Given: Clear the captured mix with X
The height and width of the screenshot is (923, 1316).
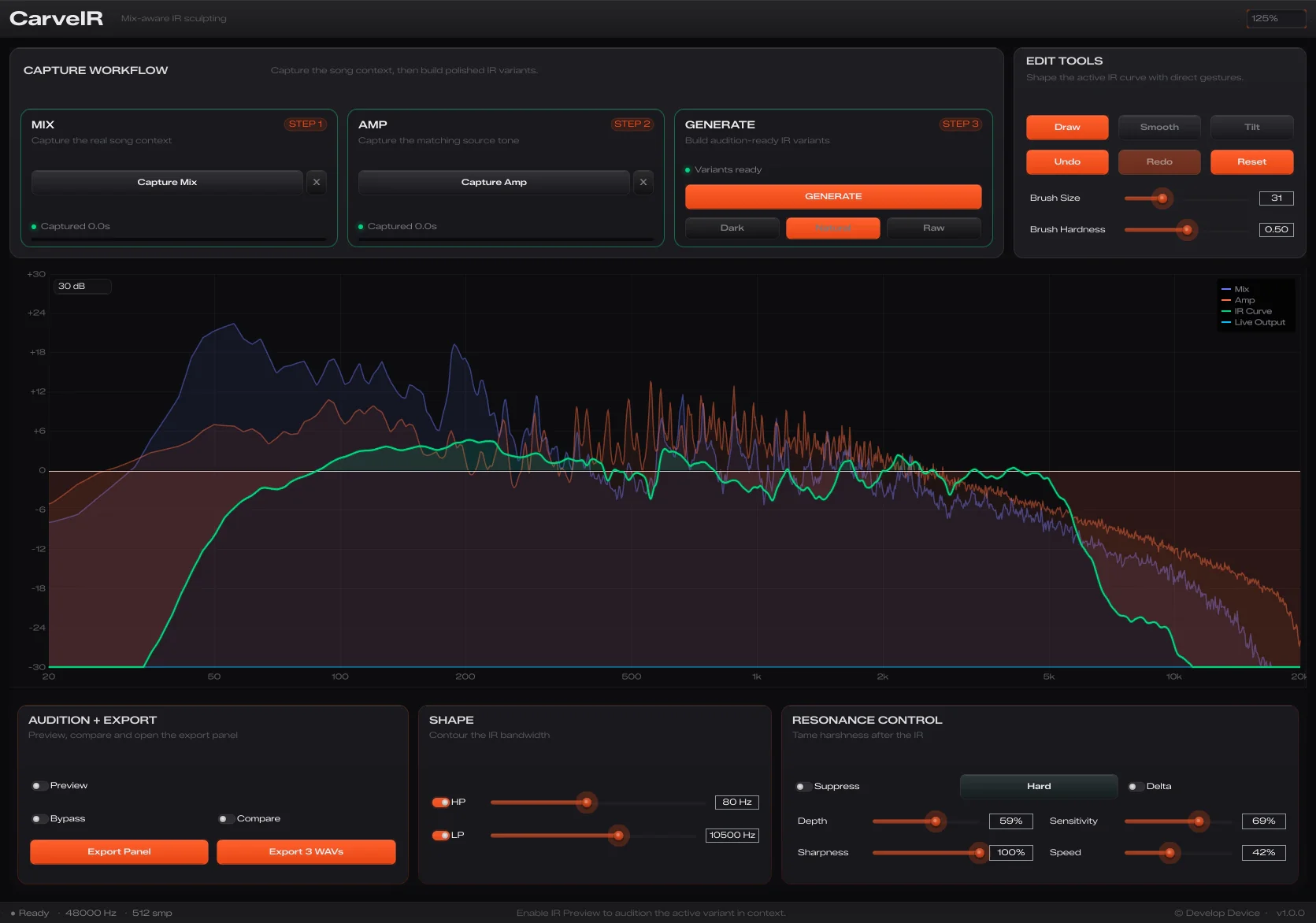Looking at the screenshot, I should pos(317,182).
